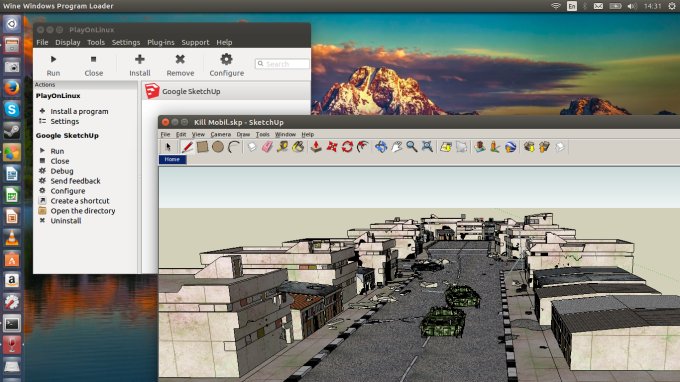Click the volume indicator in top panel

coord(632,6)
